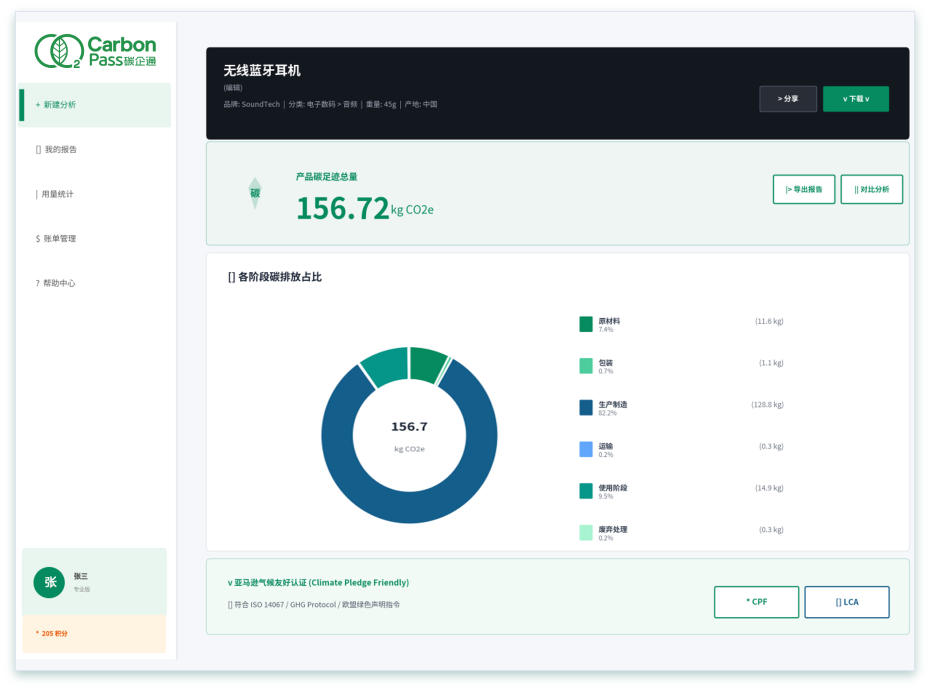Click the 编辑 link under product title
This screenshot has height=690, width=930.
tap(232, 88)
